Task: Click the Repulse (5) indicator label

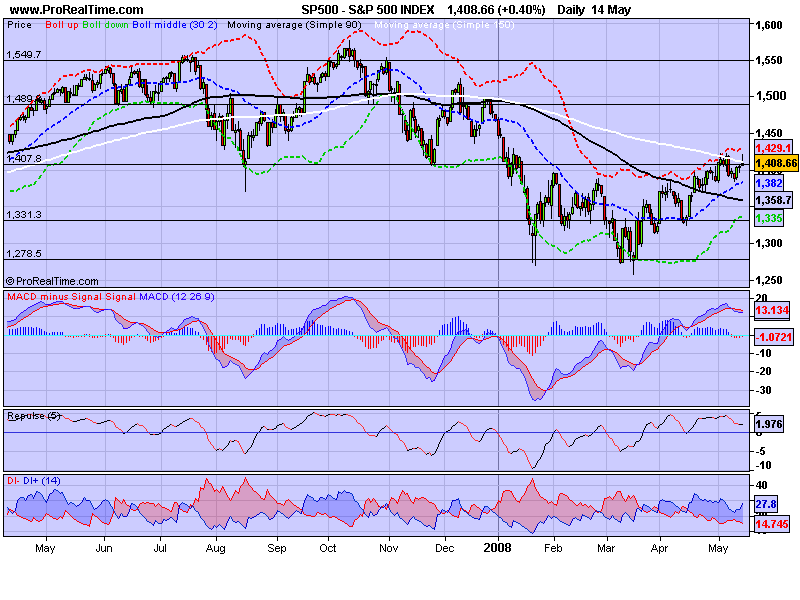Action: coord(34,416)
